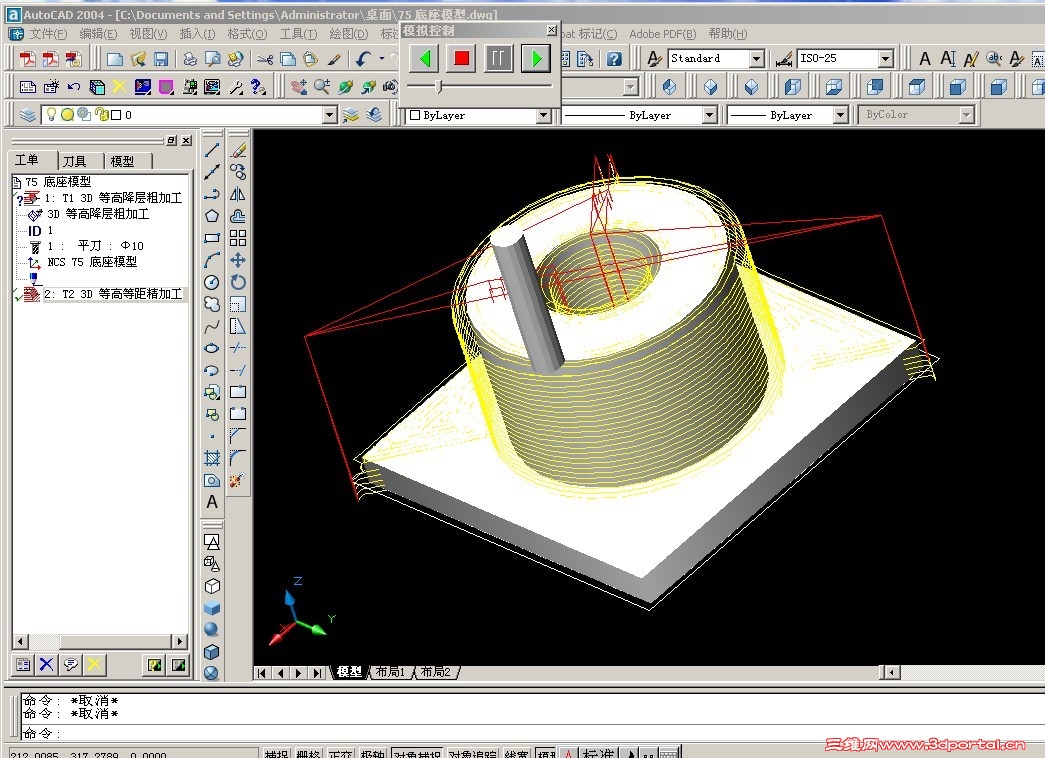Stop the simulation with the red square button
The image size is (1045, 758).
(461, 59)
